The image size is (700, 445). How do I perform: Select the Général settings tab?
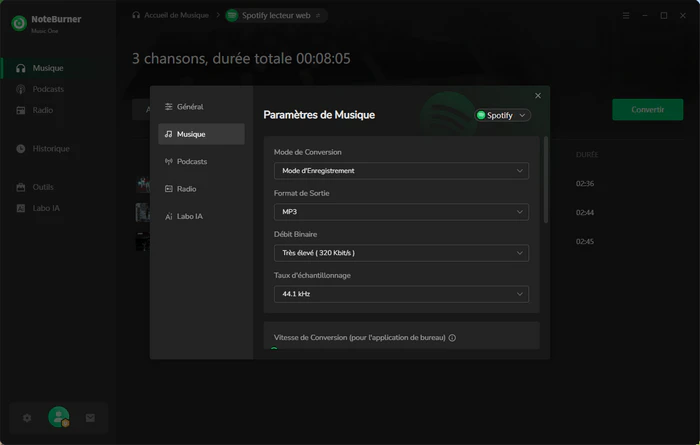coord(201,107)
